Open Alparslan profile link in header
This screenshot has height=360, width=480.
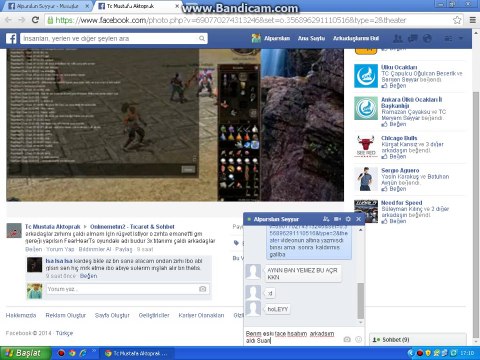coord(277,39)
